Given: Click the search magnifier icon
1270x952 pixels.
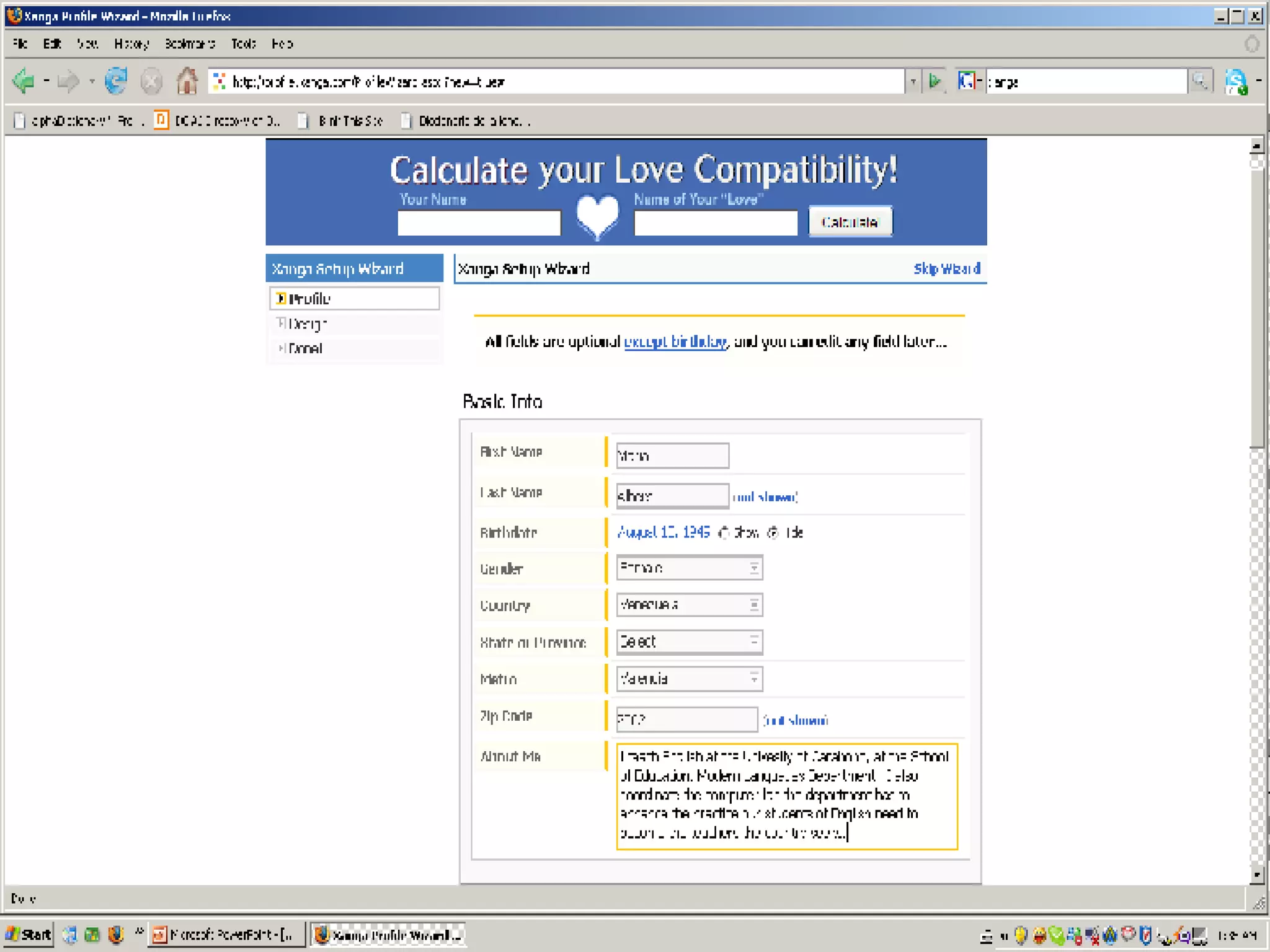Looking at the screenshot, I should [1200, 81].
